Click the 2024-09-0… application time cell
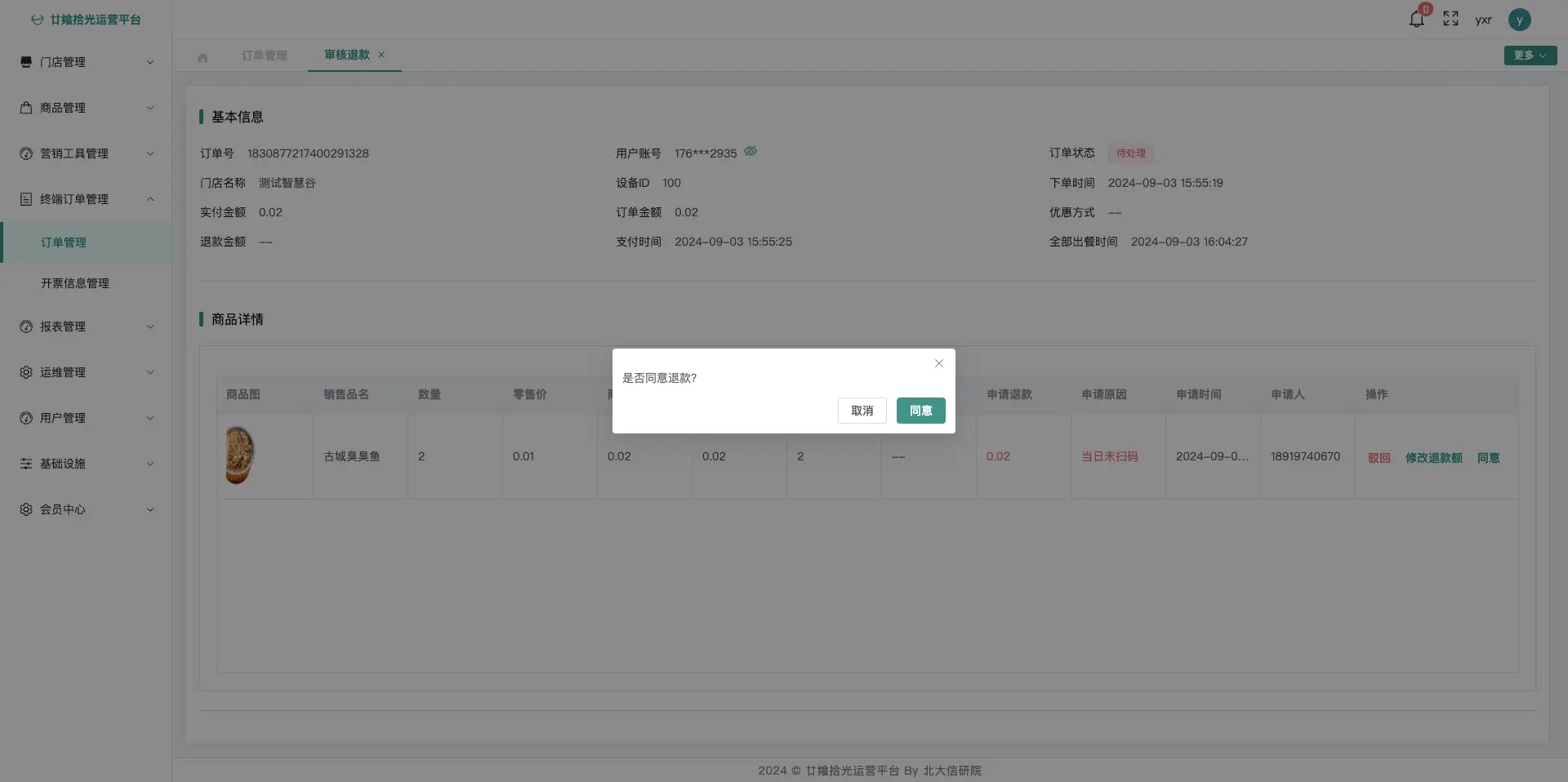The width and height of the screenshot is (1568, 782). [1212, 456]
